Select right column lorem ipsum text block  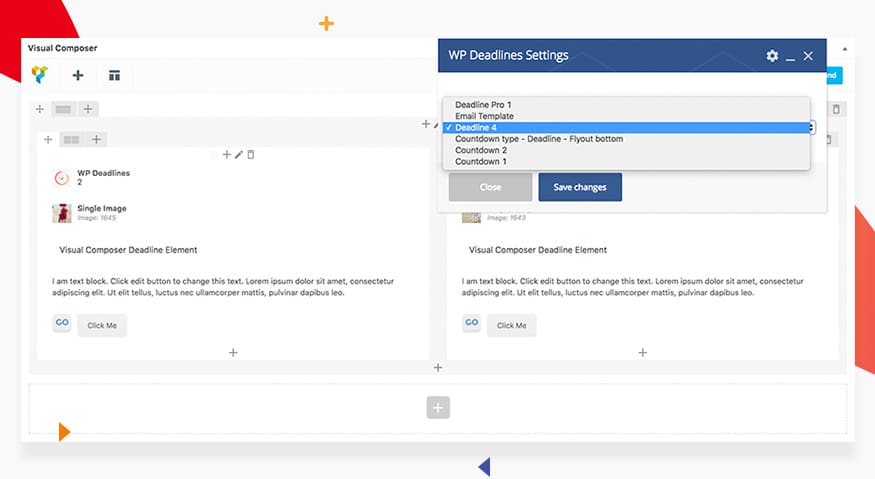pos(633,287)
